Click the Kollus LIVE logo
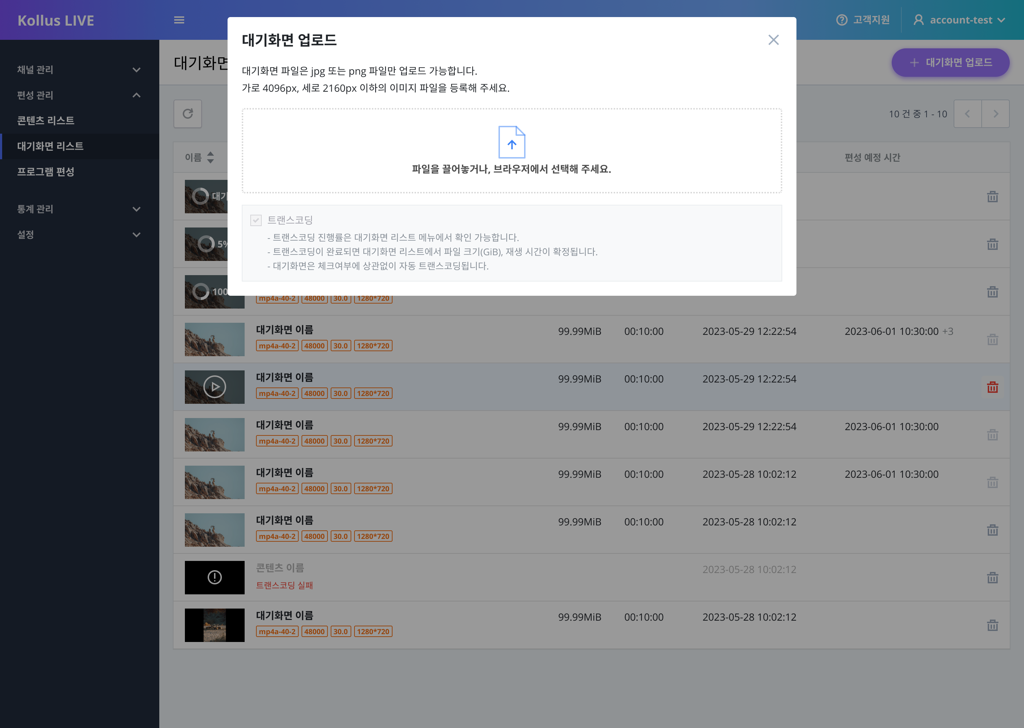Viewport: 1024px width, 728px height. click(56, 20)
